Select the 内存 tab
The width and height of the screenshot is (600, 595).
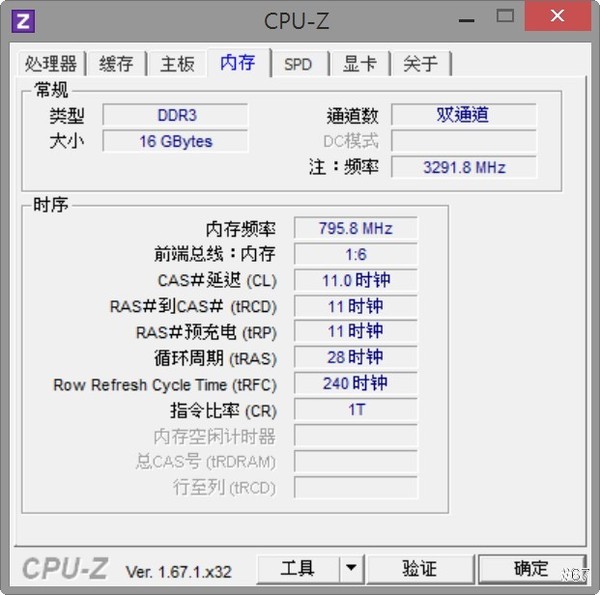tap(238, 62)
